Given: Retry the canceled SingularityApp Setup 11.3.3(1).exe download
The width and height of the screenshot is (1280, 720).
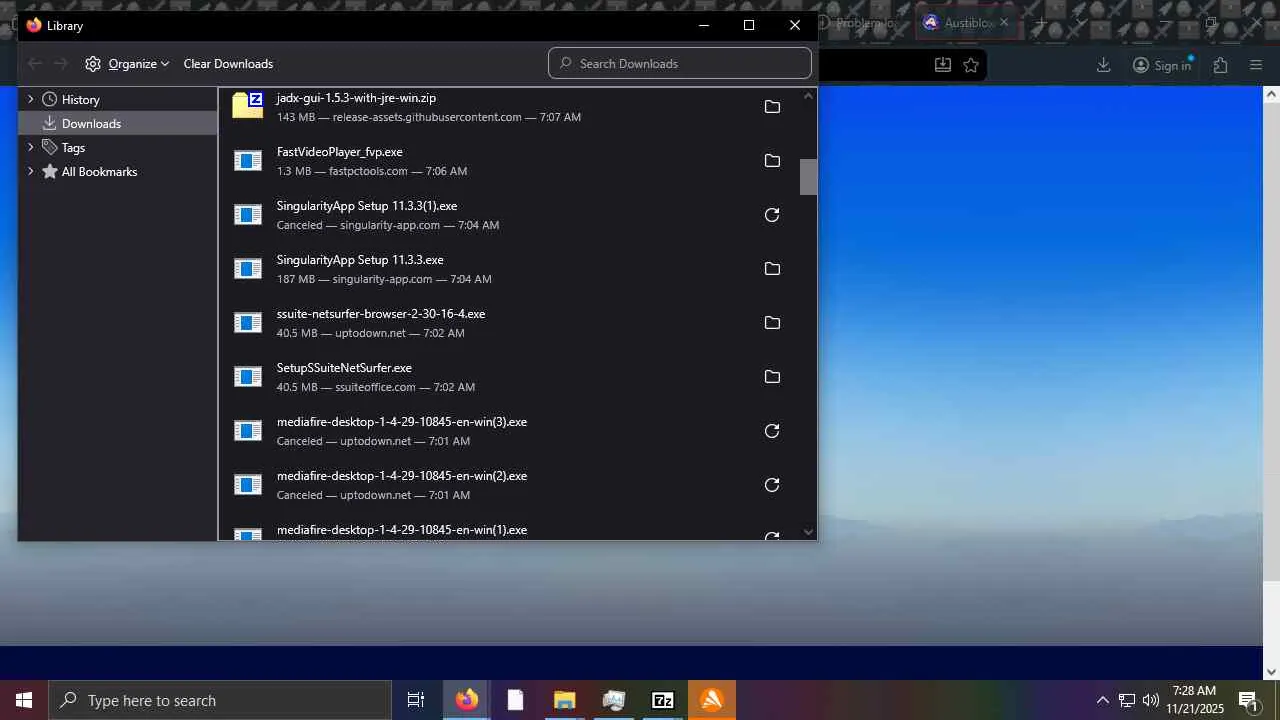Looking at the screenshot, I should tap(772, 215).
